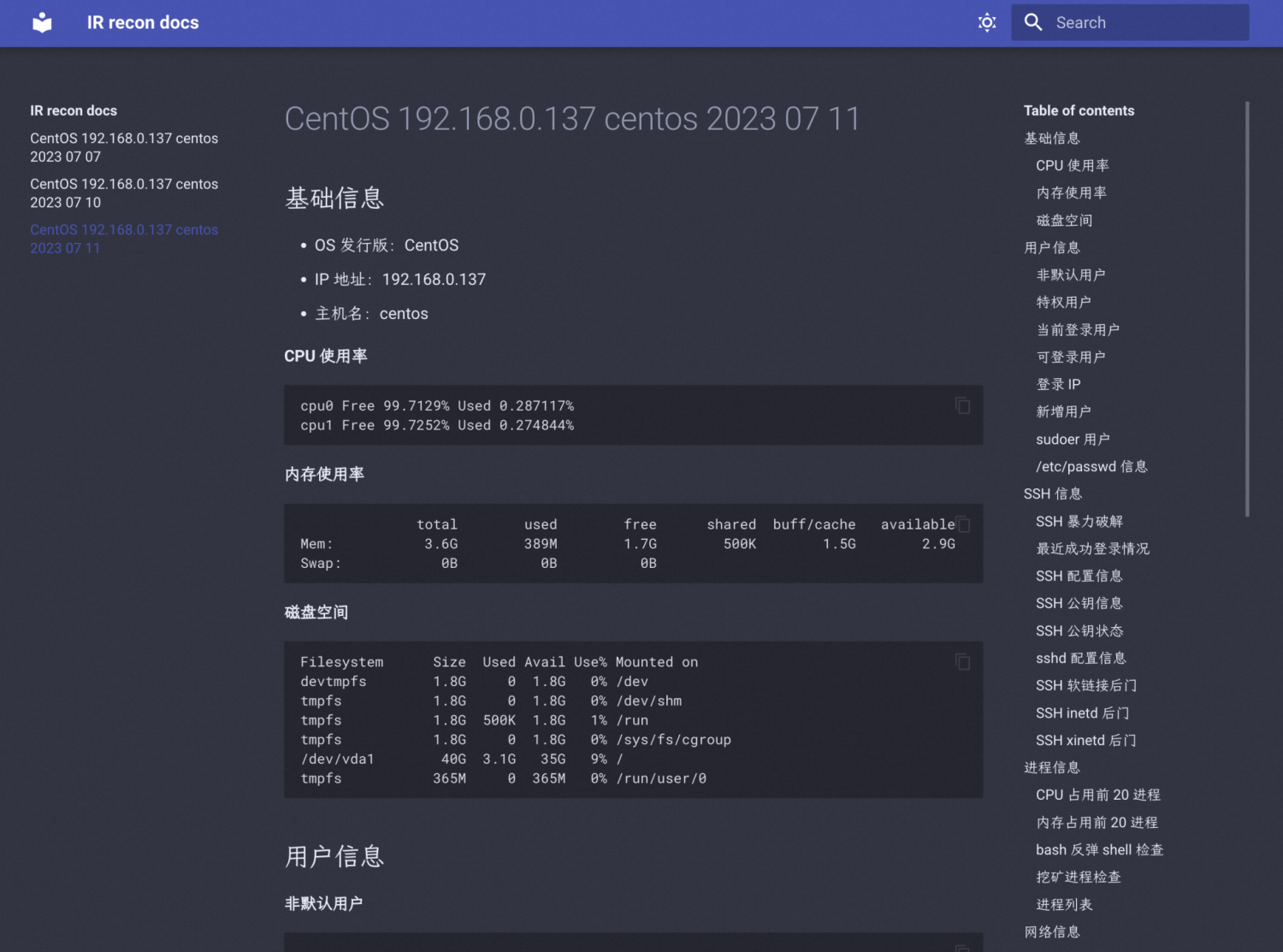Open 特权用户 contents entry
Screen dimensions: 1283x952
click(1064, 302)
